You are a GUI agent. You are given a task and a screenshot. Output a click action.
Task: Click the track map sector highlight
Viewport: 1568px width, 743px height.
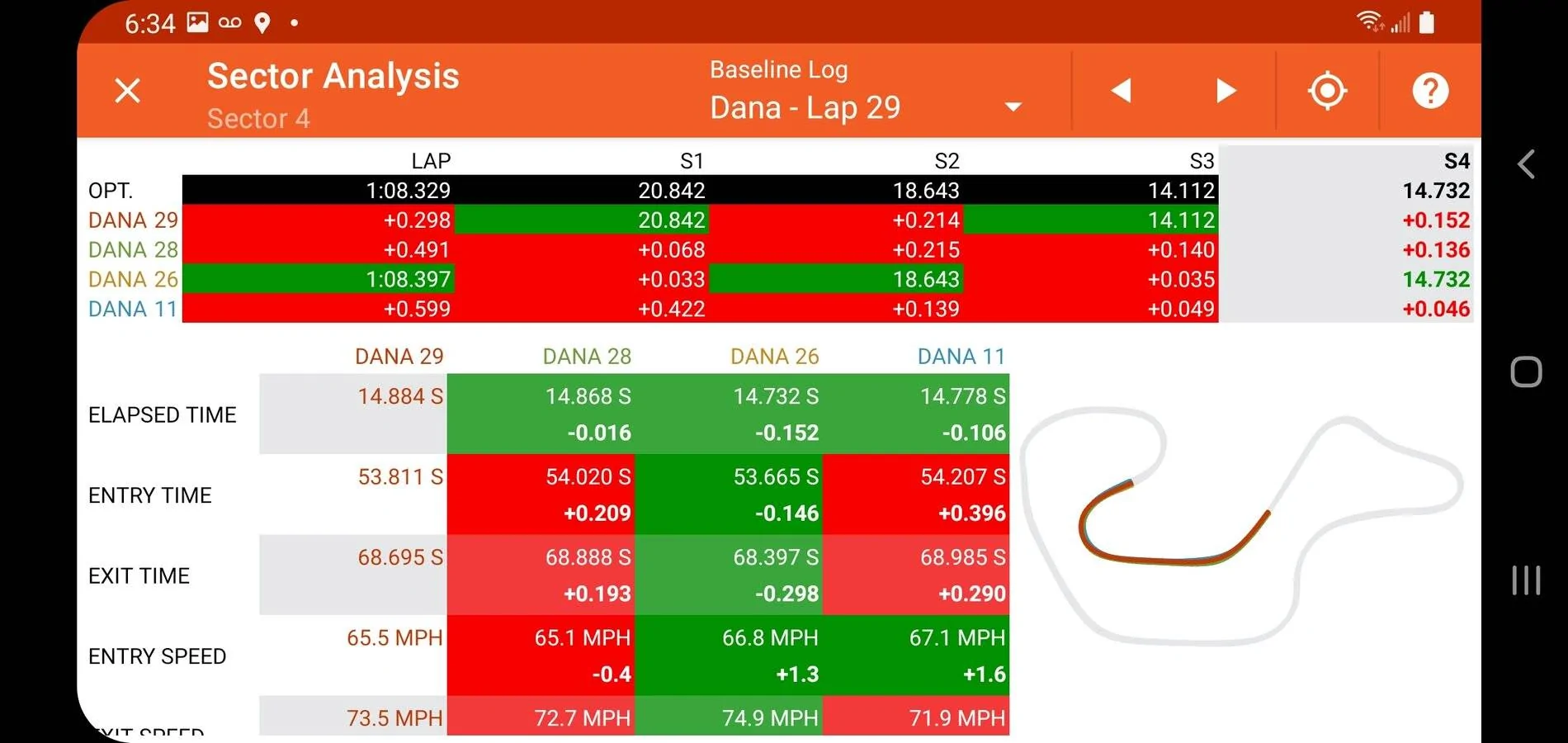tap(1174, 525)
